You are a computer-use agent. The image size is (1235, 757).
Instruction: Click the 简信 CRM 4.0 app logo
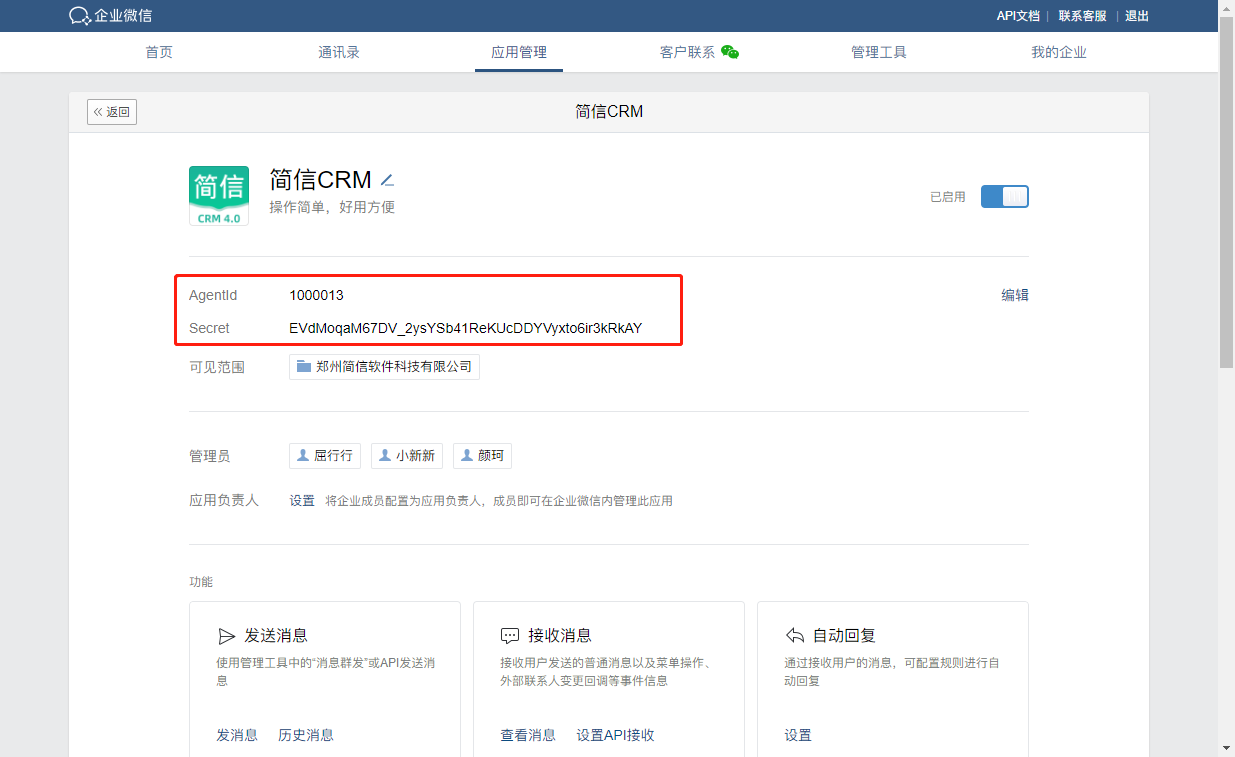click(x=219, y=196)
